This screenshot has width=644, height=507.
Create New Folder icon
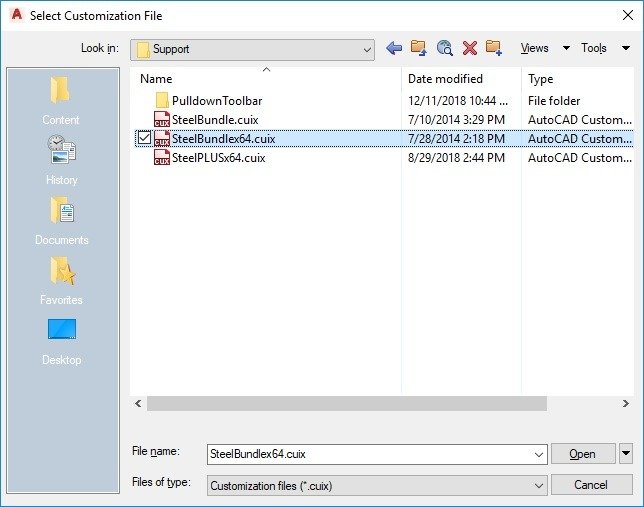pos(494,48)
